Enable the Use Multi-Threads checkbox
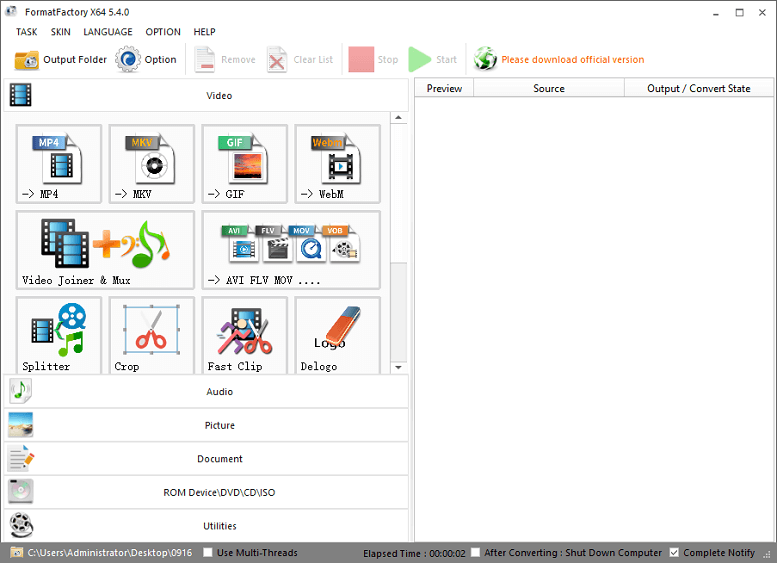This screenshot has width=777, height=563. (x=208, y=552)
